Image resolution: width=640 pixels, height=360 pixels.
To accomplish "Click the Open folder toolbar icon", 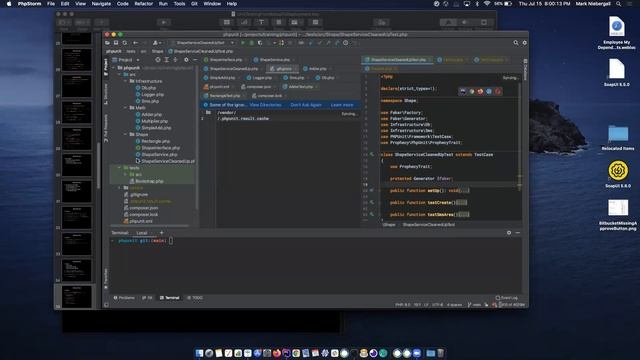I will [107, 42].
